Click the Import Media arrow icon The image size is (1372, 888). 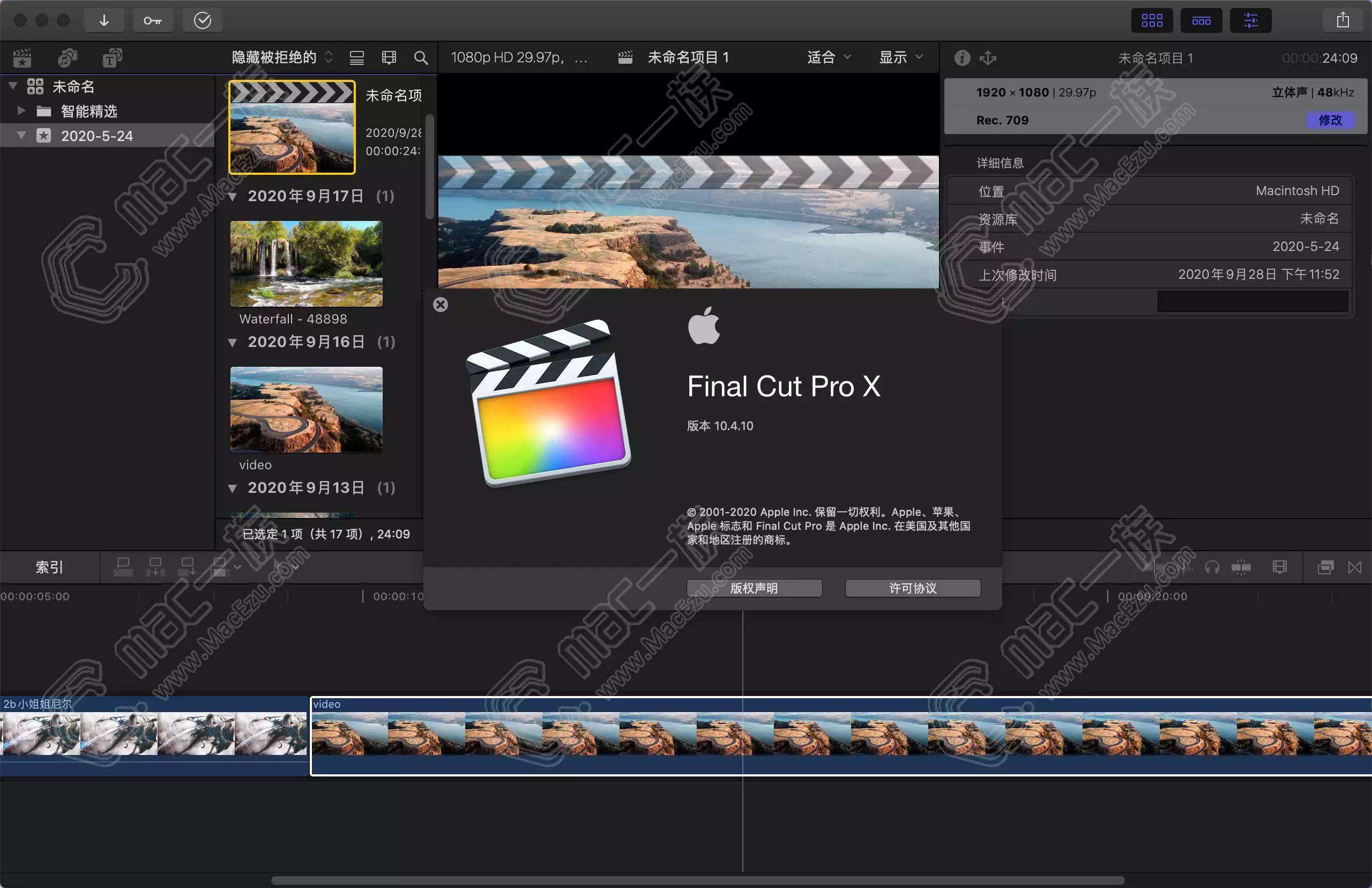[x=104, y=21]
